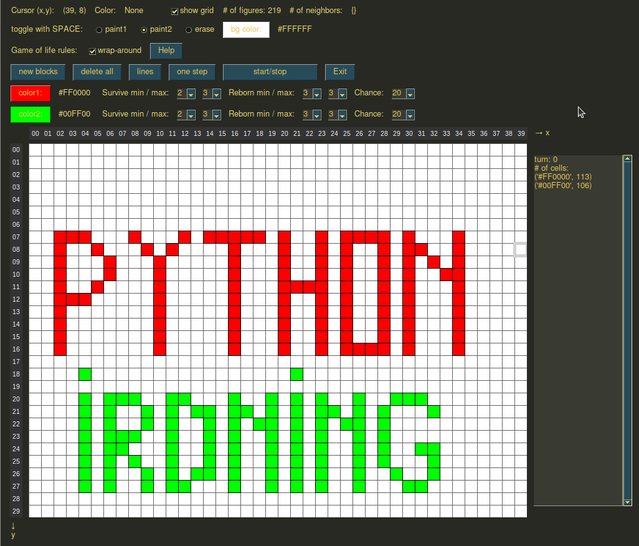639x546 pixels.
Task: Open color1 Reborn min dropdown
Action: (x=317, y=94)
